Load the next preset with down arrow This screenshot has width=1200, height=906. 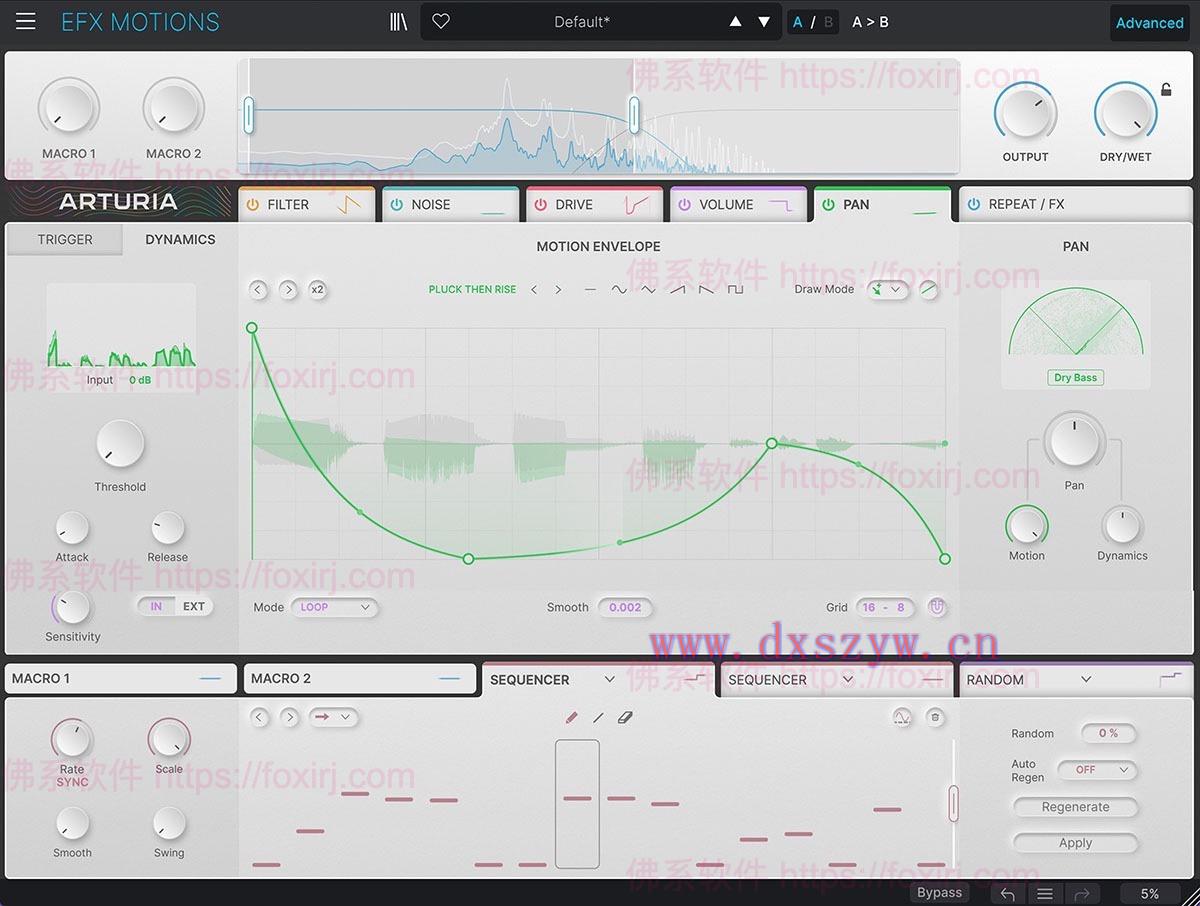click(764, 22)
